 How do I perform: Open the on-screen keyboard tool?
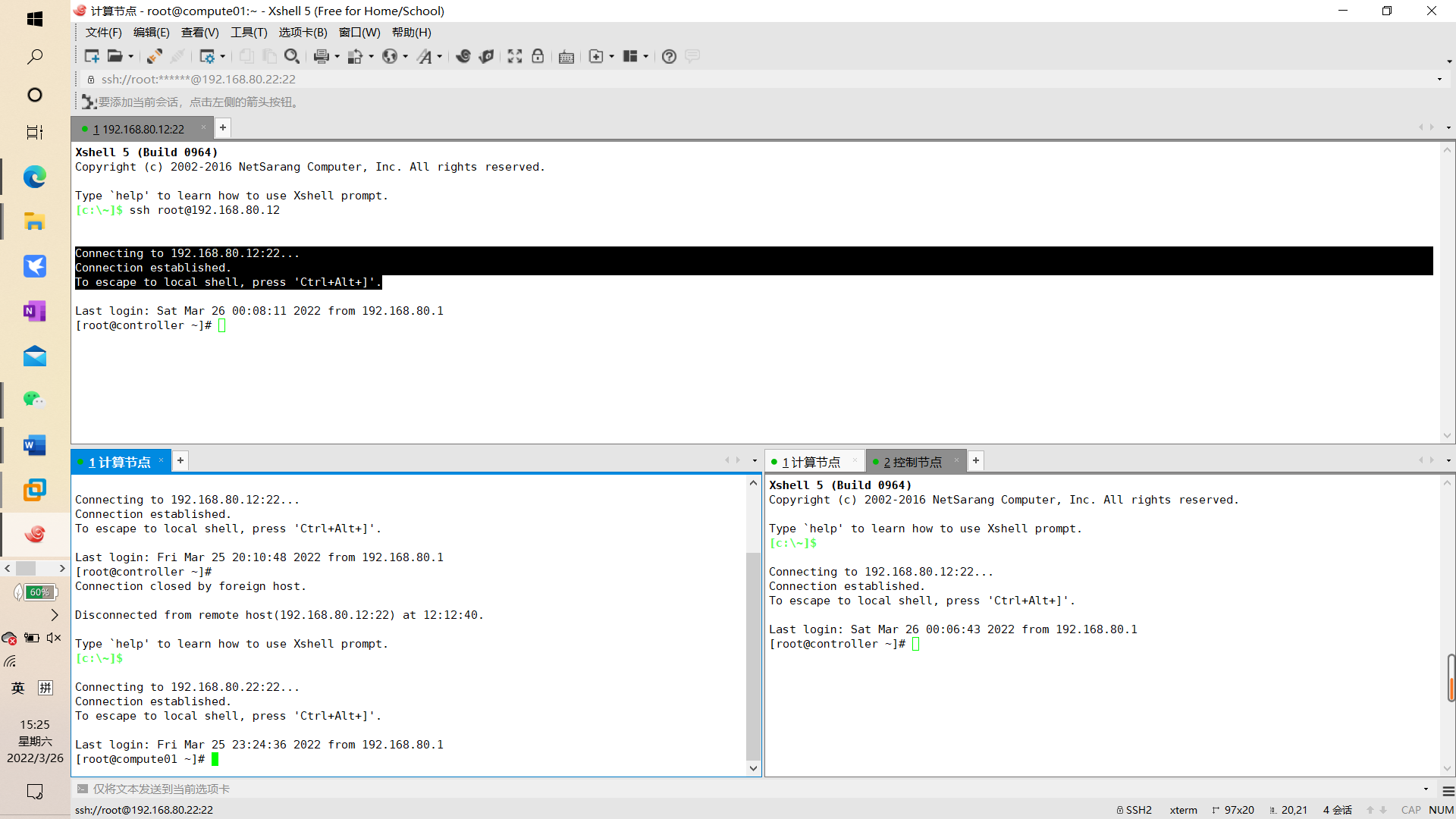[x=566, y=56]
